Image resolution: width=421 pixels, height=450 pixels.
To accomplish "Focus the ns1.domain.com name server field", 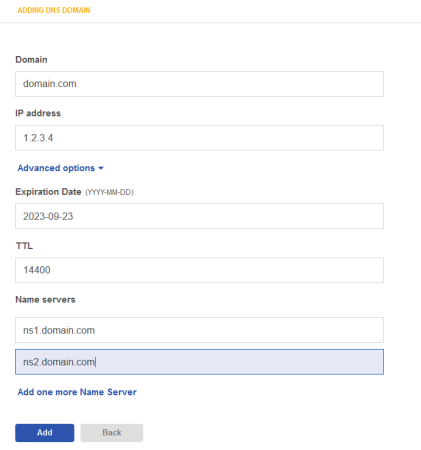I will click(199, 330).
